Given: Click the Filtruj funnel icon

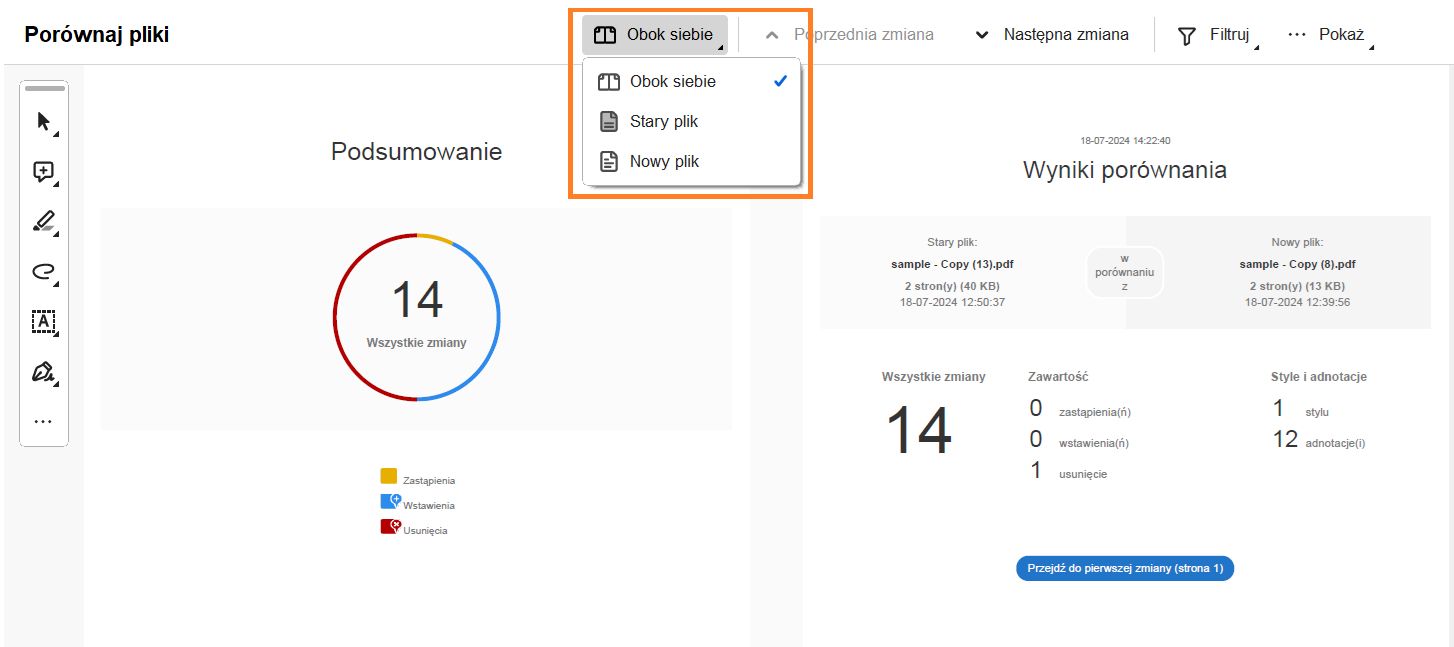Looking at the screenshot, I should pyautogui.click(x=1187, y=35).
